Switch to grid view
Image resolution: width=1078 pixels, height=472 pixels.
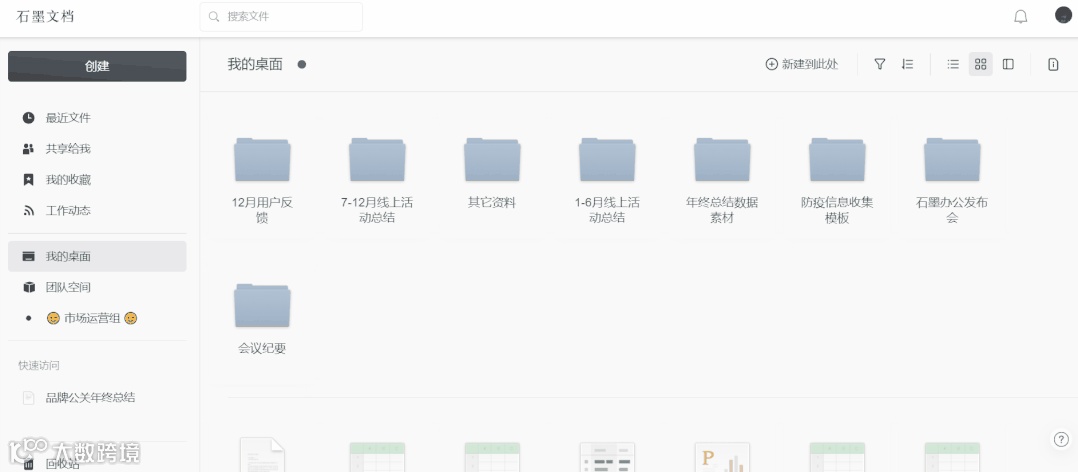pos(981,64)
